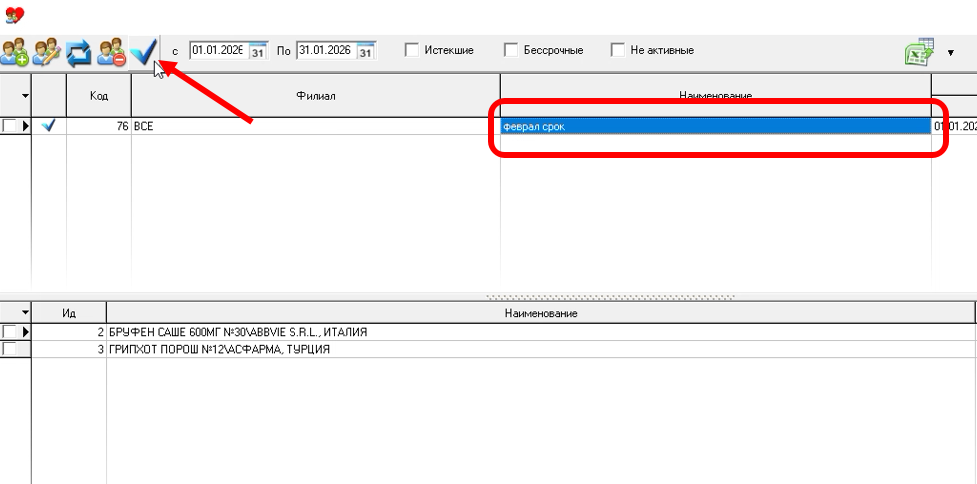
Task: Enable the Бессрочные checkbox
Action: [511, 50]
